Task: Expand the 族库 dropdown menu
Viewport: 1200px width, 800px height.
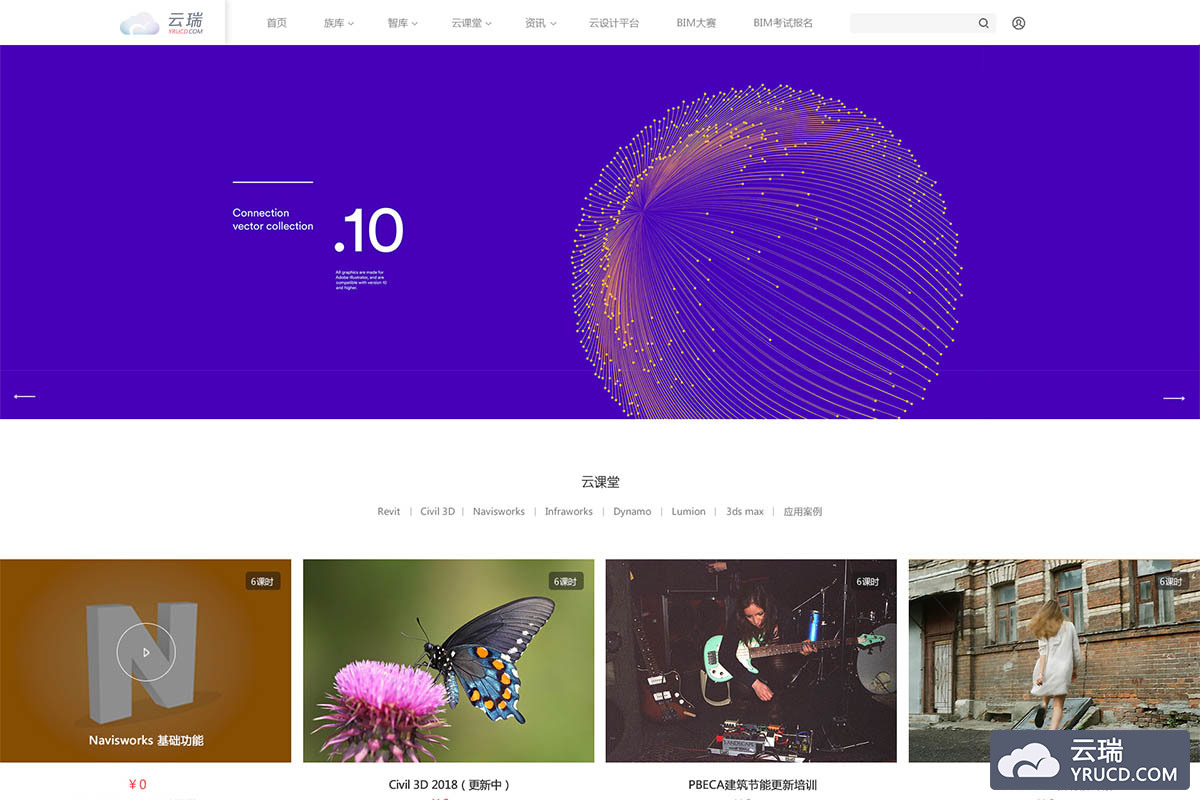Action: pos(338,23)
